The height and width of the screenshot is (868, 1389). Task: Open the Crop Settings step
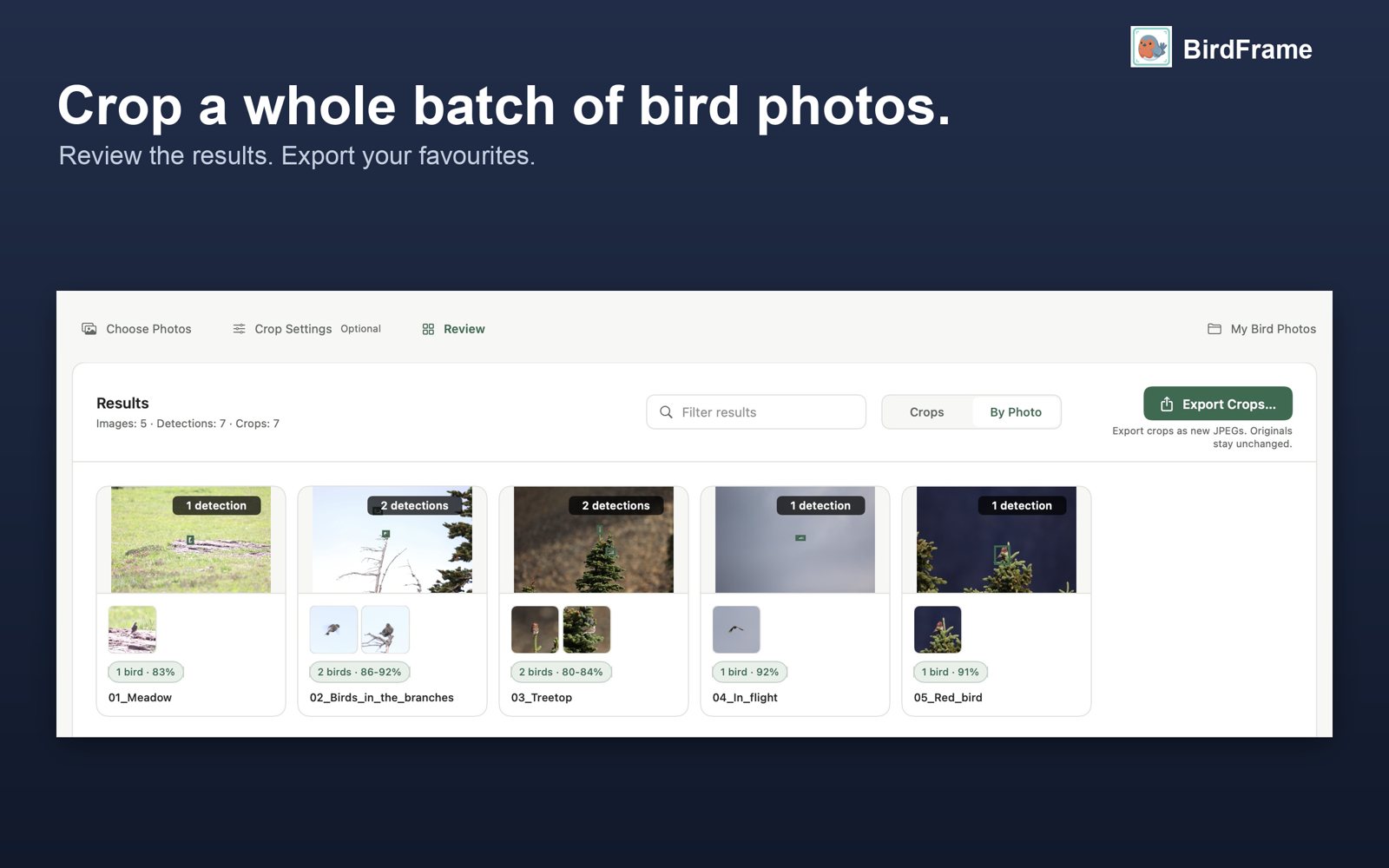point(306,329)
